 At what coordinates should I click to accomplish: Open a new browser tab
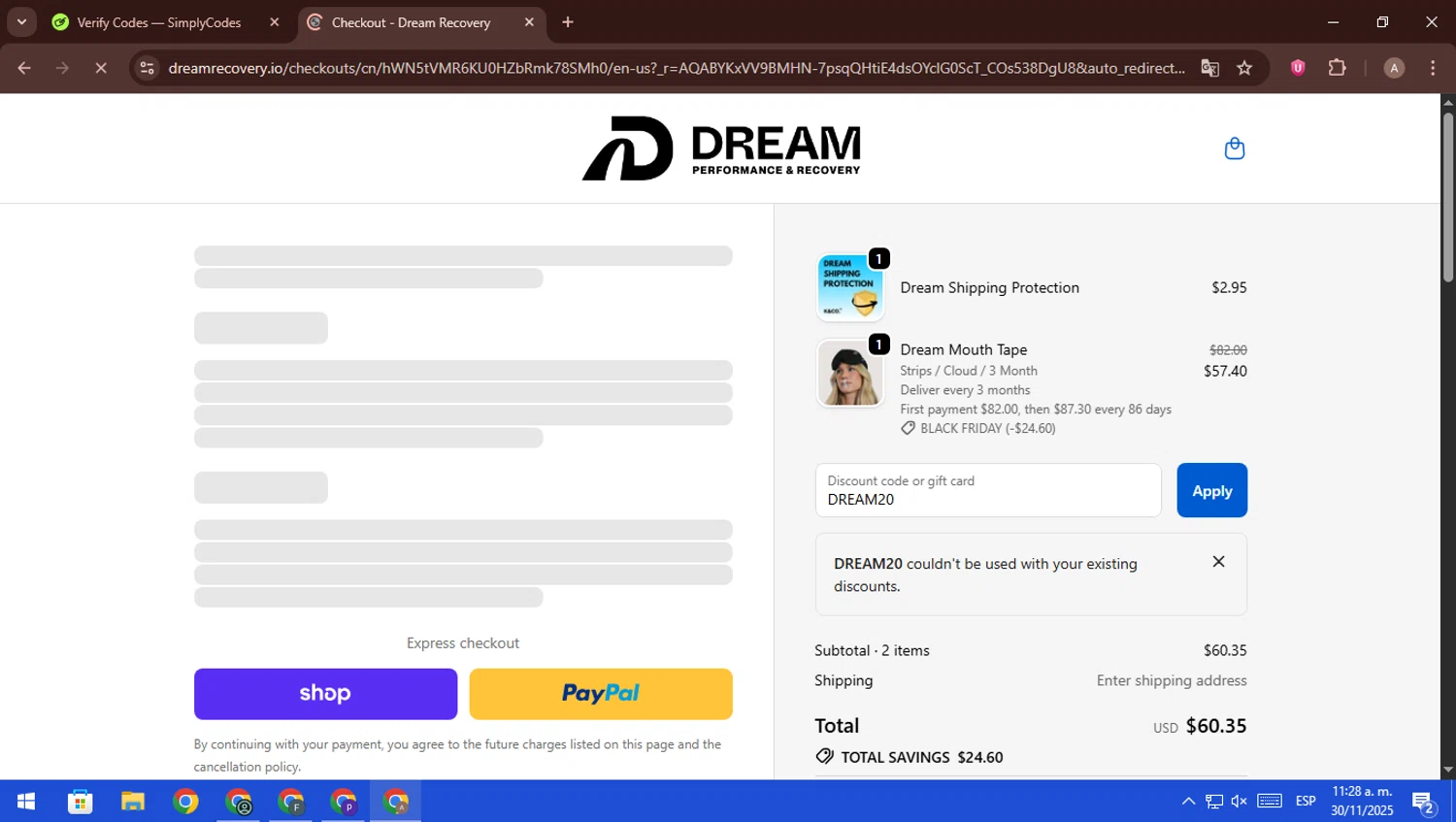tap(568, 22)
